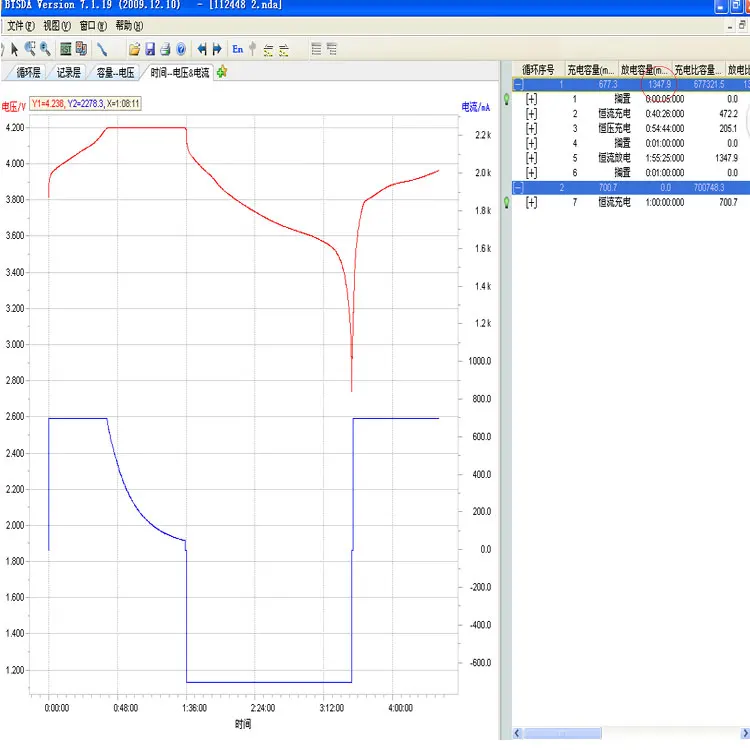Click the left arrow of horizontal scrollbar
750x750 pixels.
click(517, 734)
